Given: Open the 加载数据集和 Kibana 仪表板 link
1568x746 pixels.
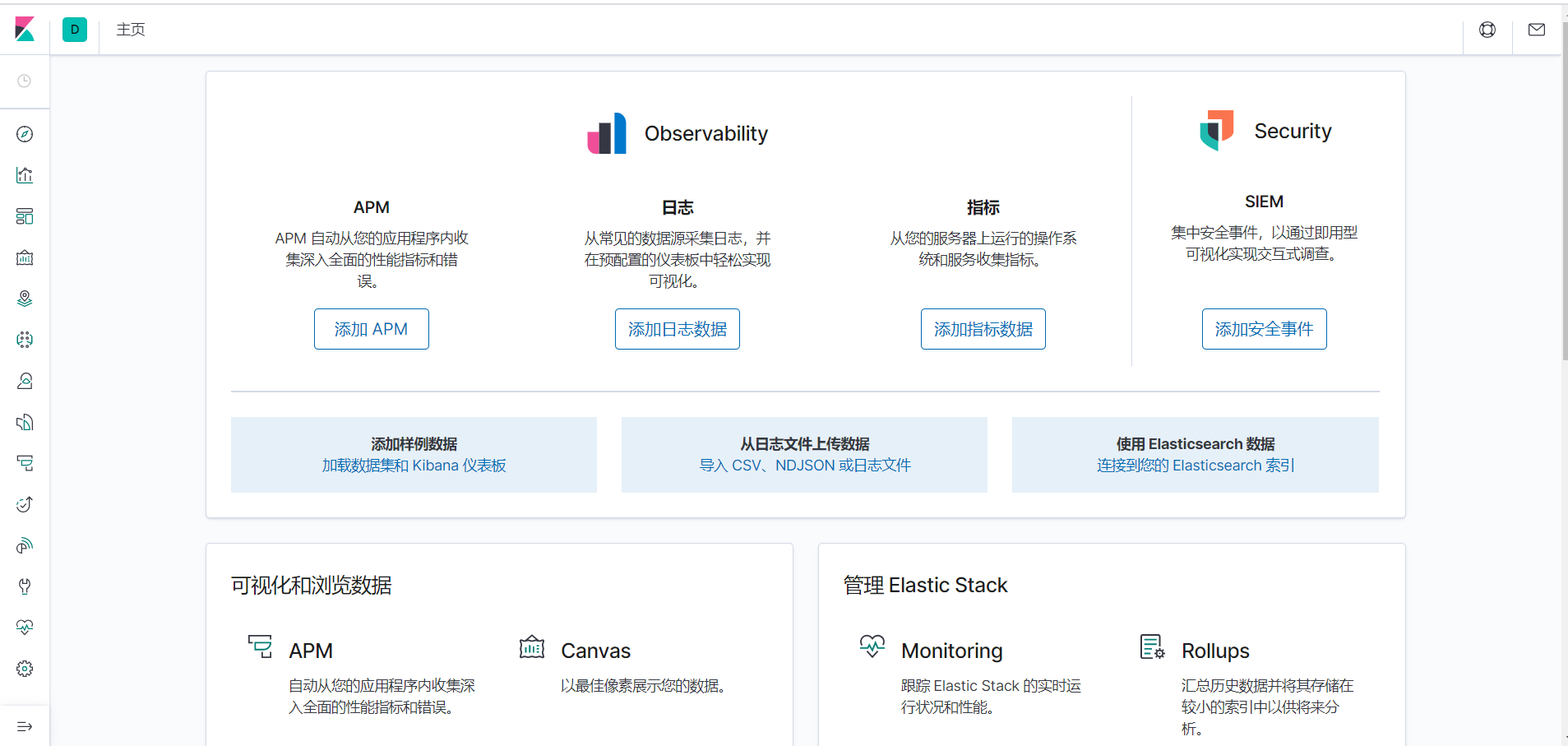Looking at the screenshot, I should pyautogui.click(x=414, y=466).
